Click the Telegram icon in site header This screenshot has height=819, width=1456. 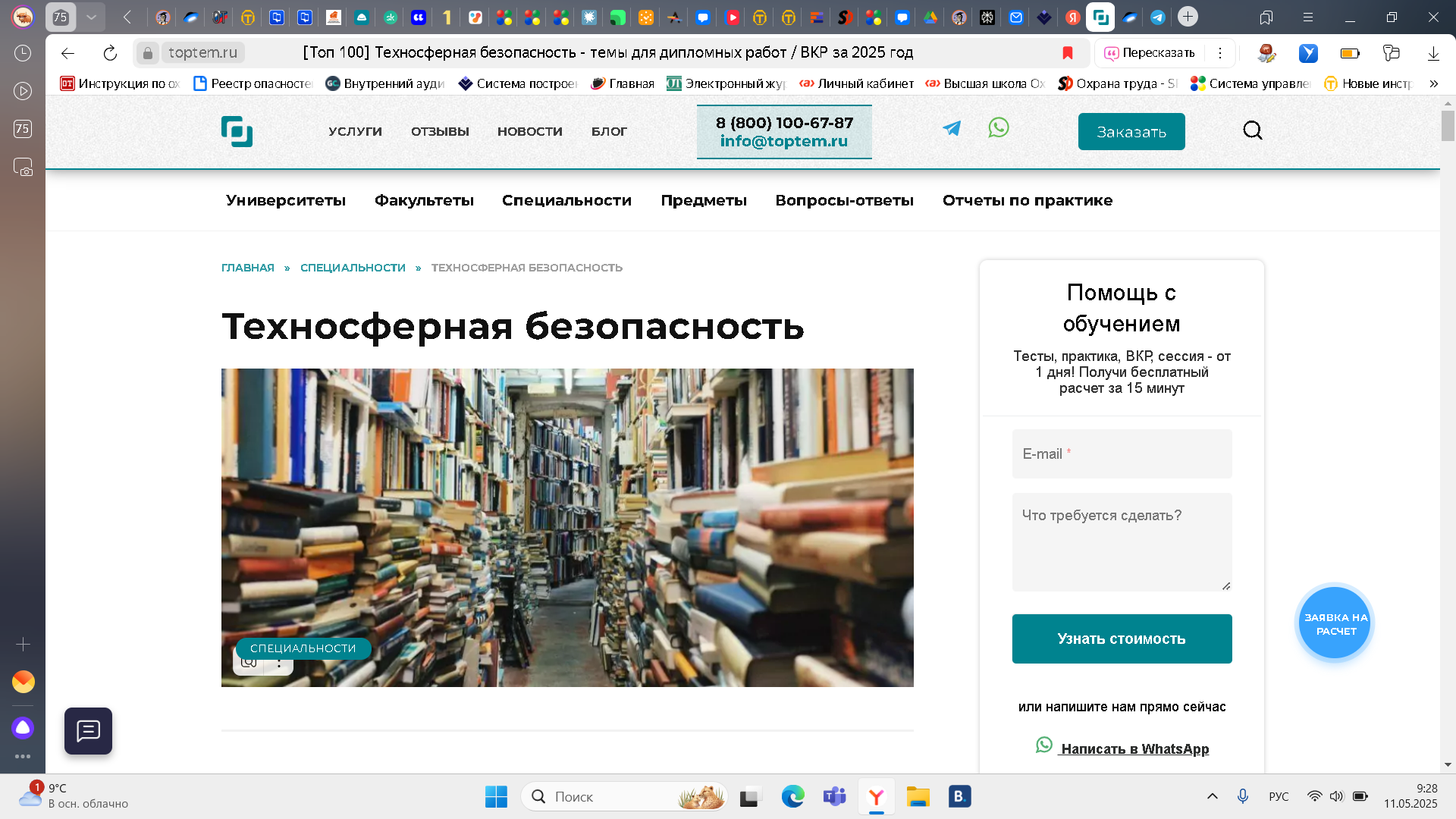tap(952, 128)
